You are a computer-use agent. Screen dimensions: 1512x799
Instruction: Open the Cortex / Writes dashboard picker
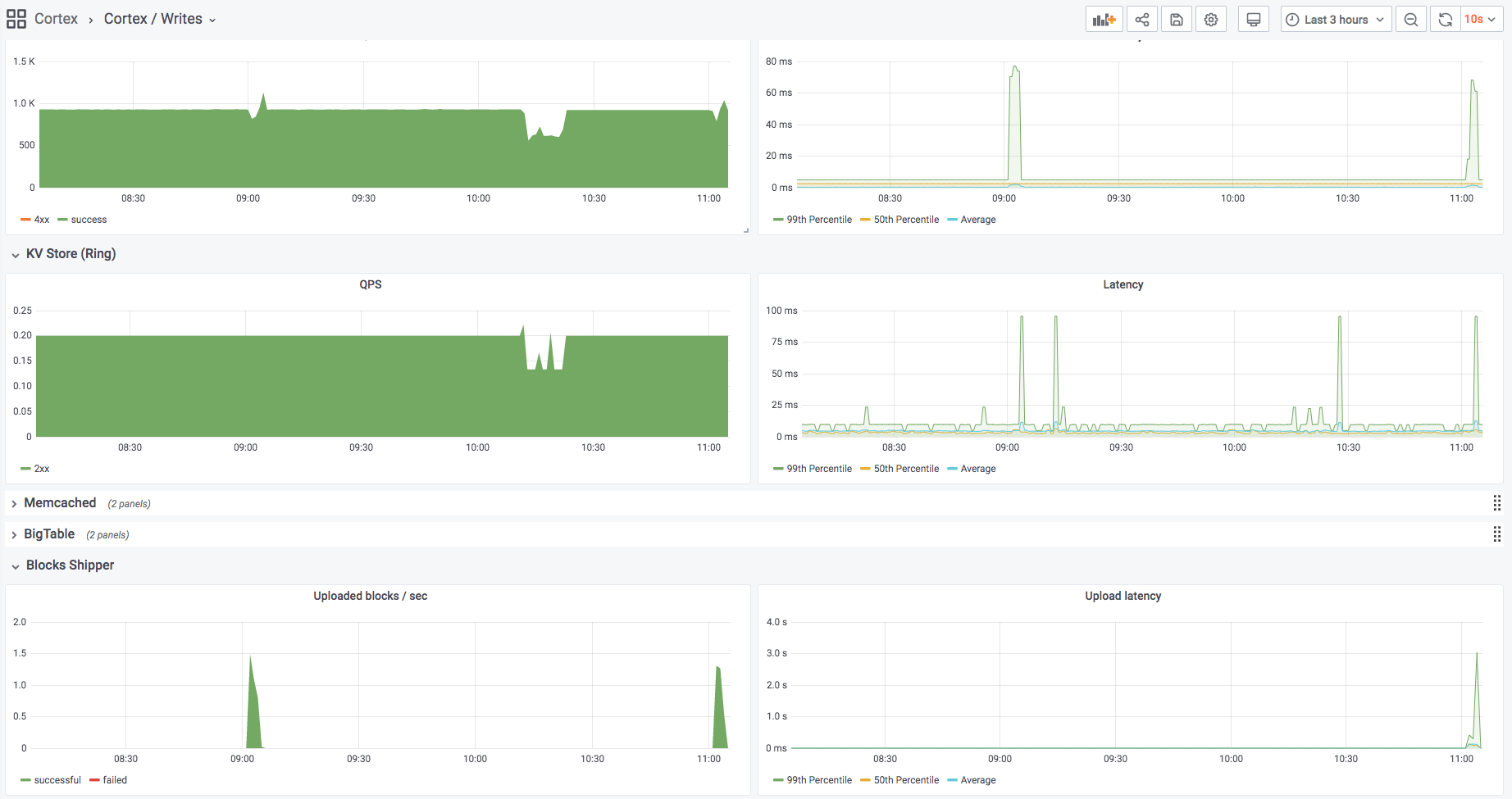pos(160,19)
